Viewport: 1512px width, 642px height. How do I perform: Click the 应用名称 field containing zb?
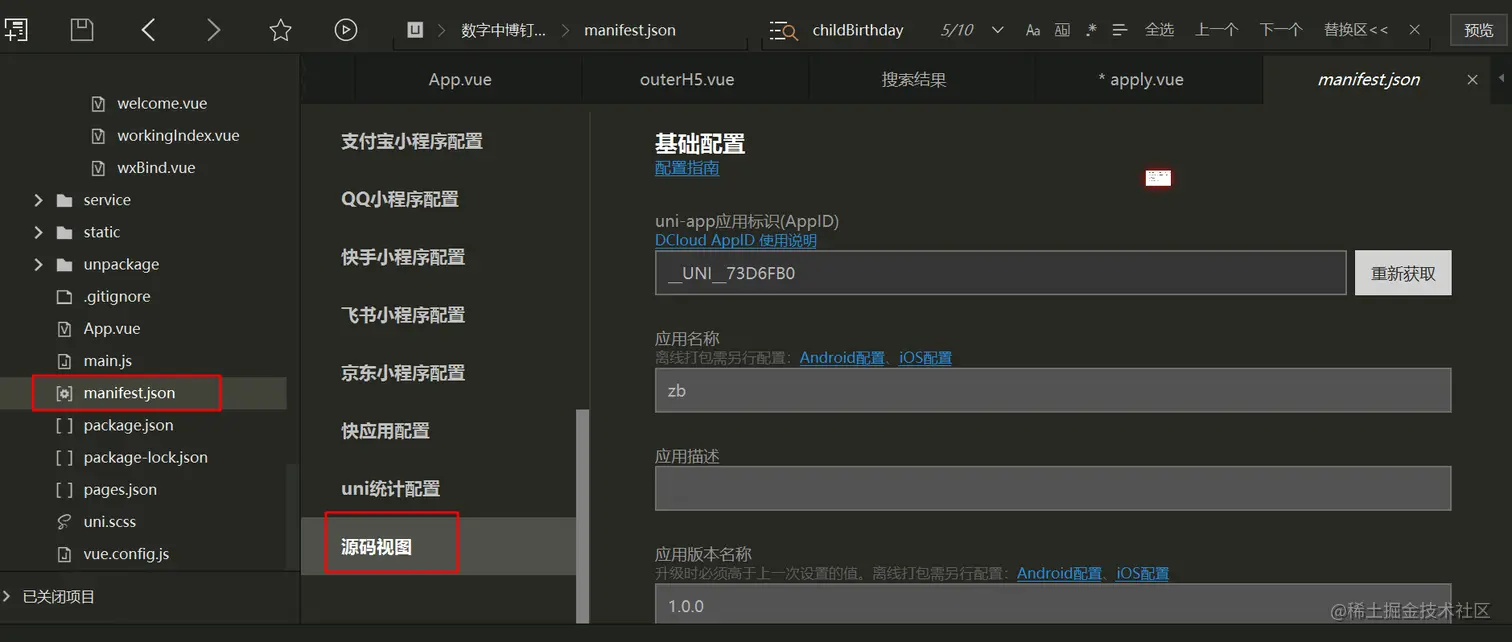tap(1053, 390)
